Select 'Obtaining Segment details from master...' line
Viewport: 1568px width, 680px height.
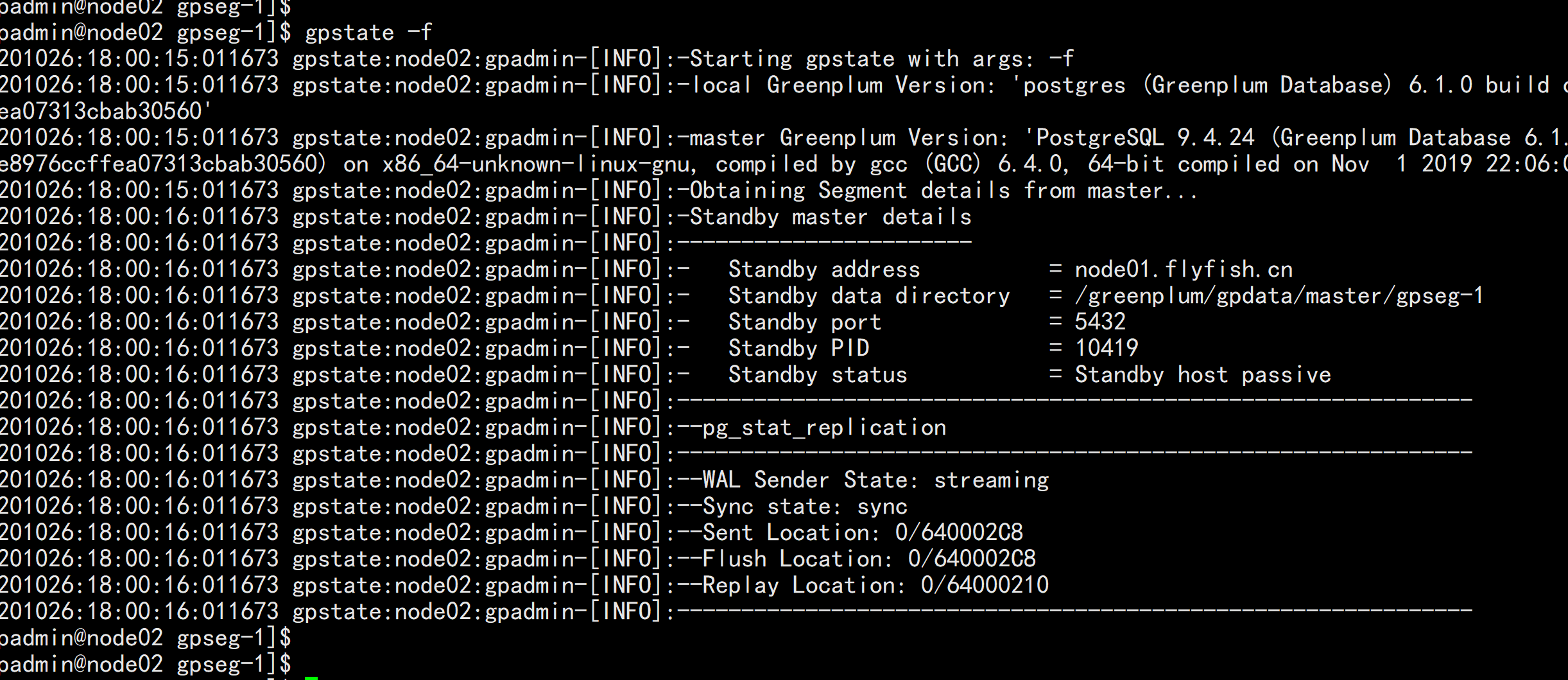point(943,191)
